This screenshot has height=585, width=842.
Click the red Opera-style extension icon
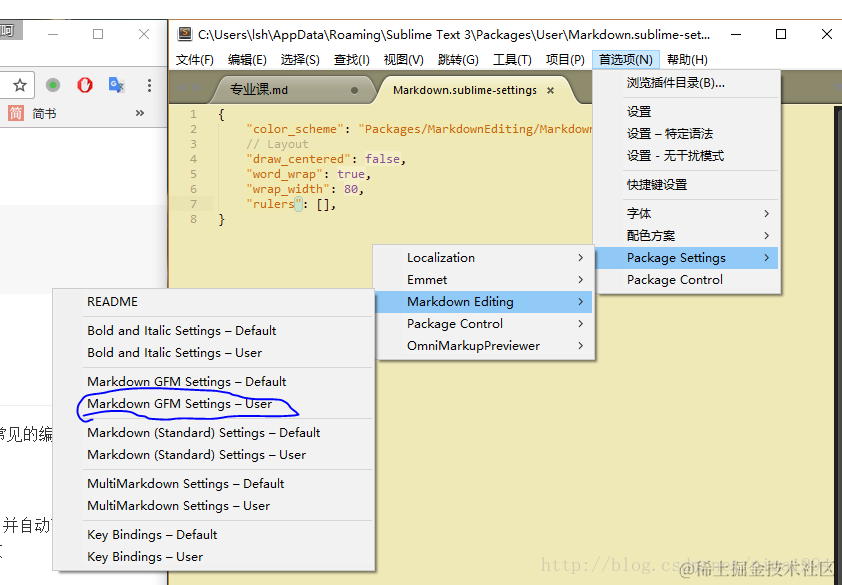[x=85, y=85]
